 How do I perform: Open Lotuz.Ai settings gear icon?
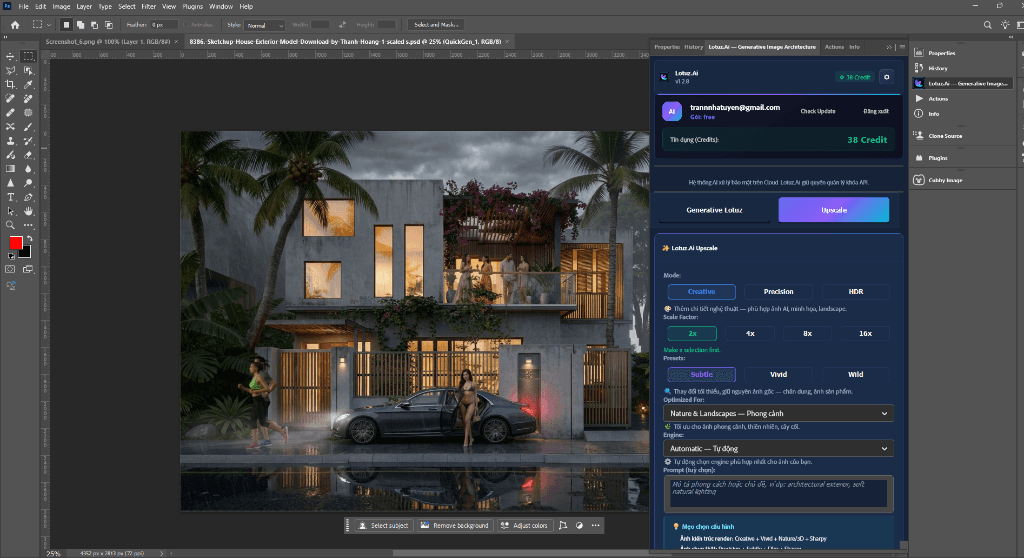[x=886, y=77]
